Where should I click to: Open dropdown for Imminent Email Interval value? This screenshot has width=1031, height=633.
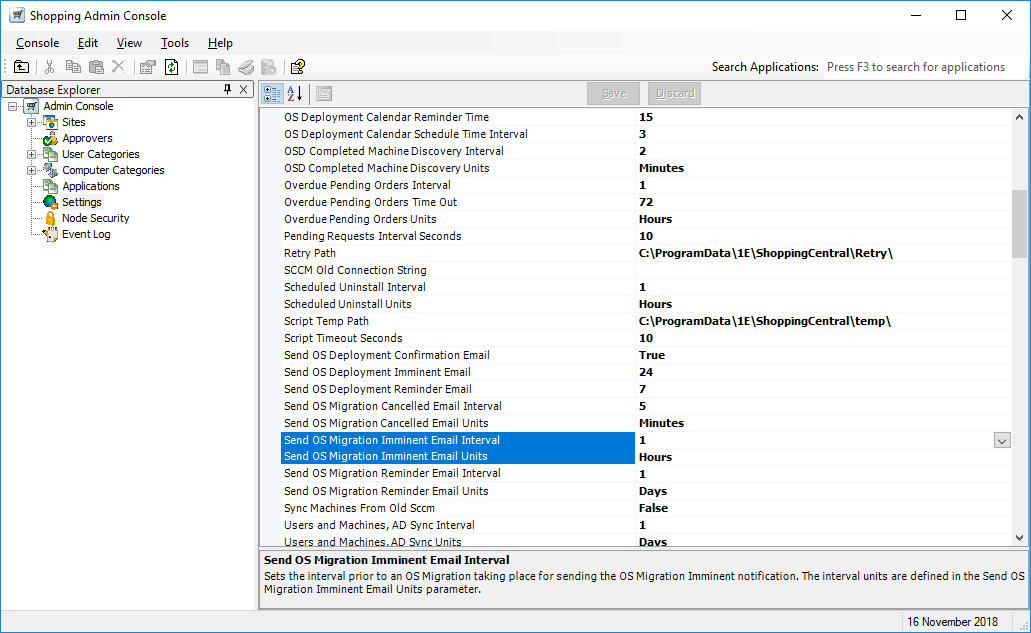point(1002,440)
